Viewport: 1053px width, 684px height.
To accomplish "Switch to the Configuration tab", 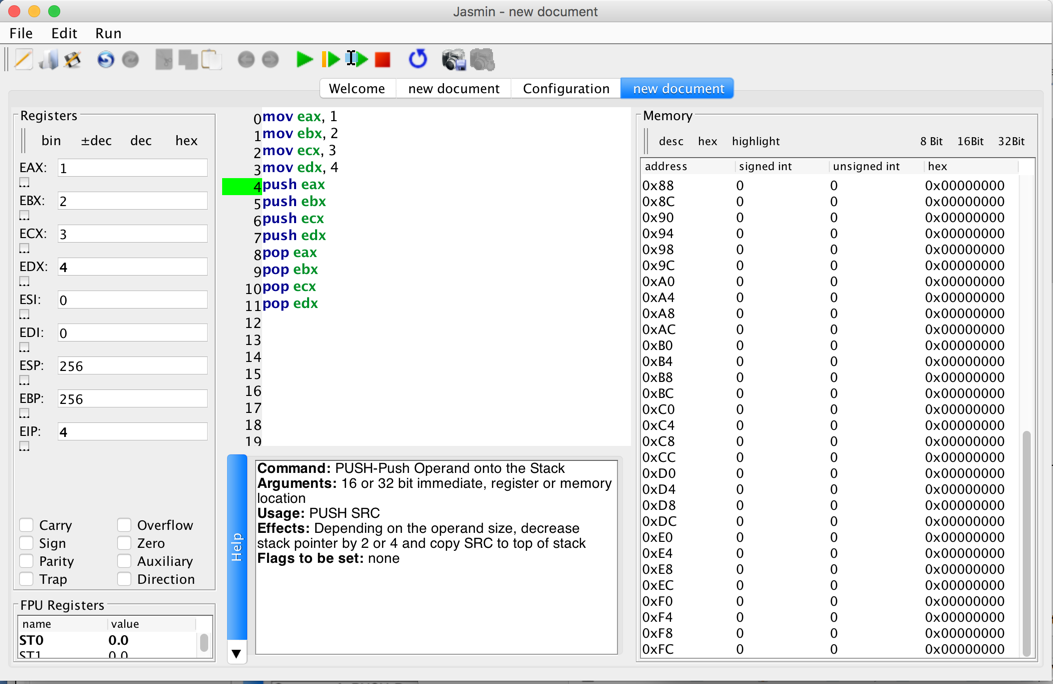I will coord(565,88).
